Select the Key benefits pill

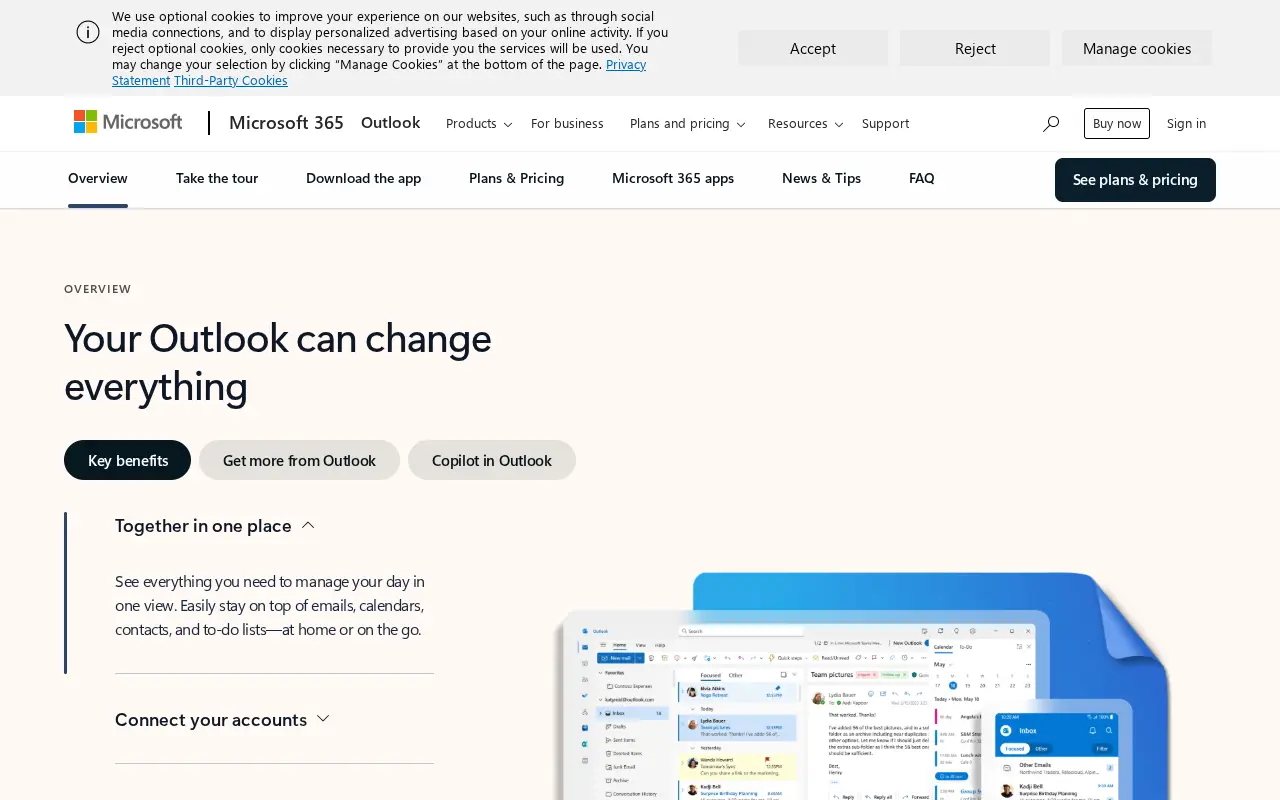click(128, 460)
